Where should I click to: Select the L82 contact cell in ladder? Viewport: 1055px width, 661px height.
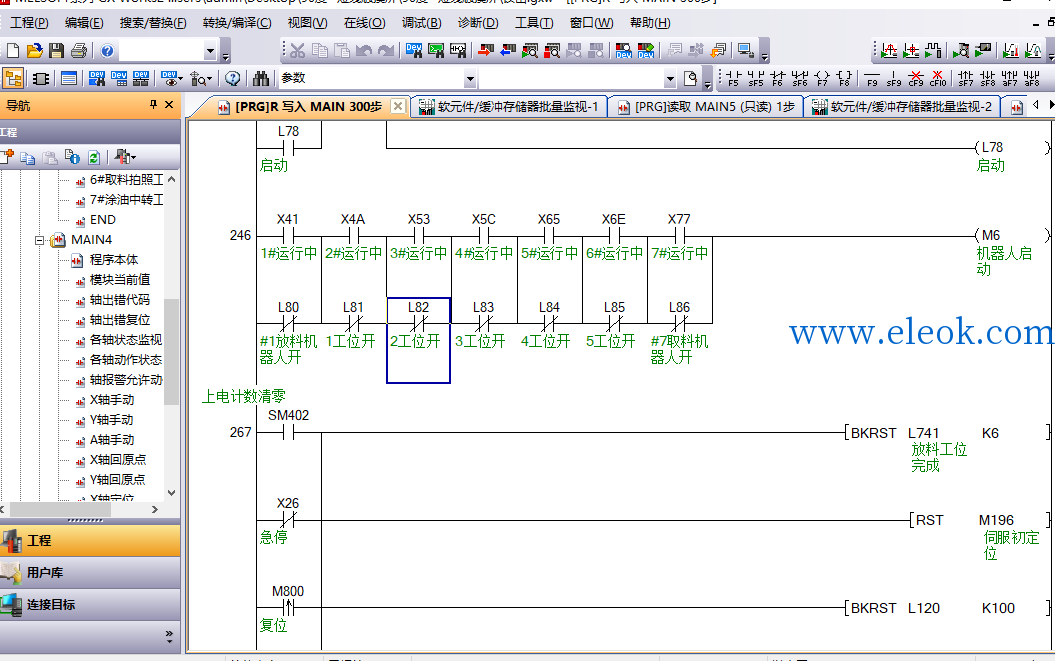pyautogui.click(x=419, y=340)
